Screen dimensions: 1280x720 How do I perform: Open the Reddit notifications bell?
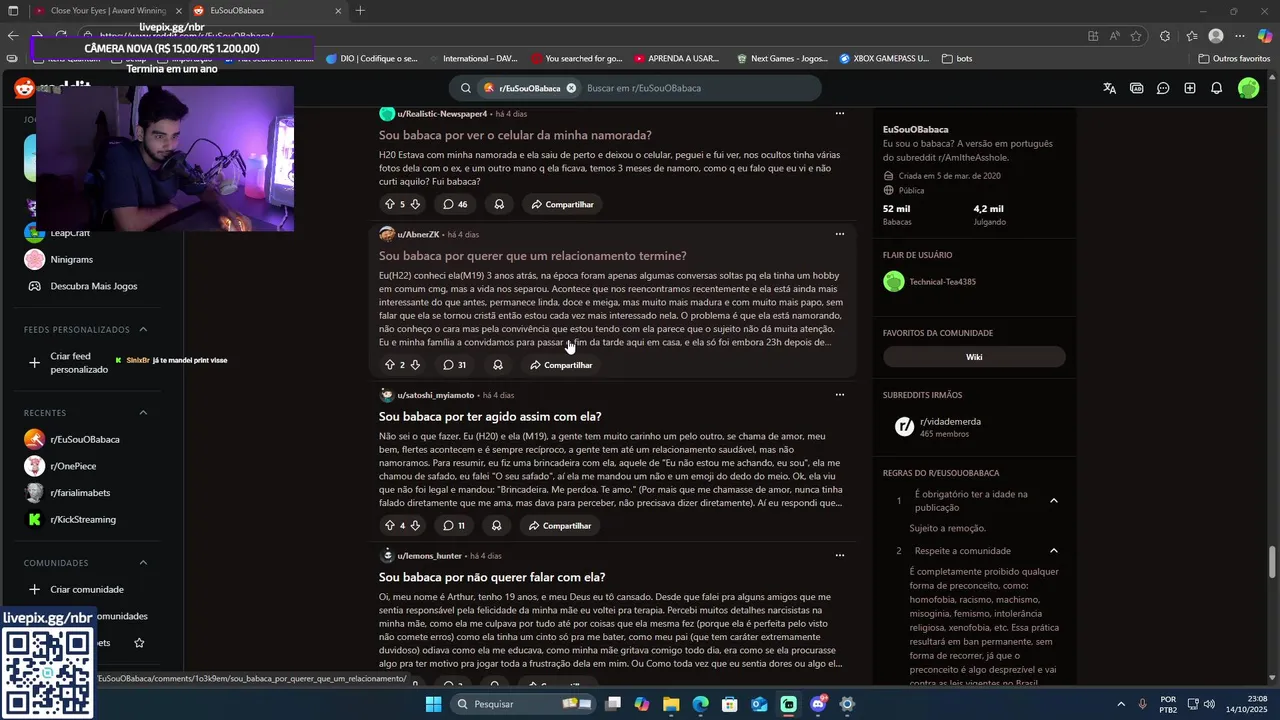click(1217, 88)
